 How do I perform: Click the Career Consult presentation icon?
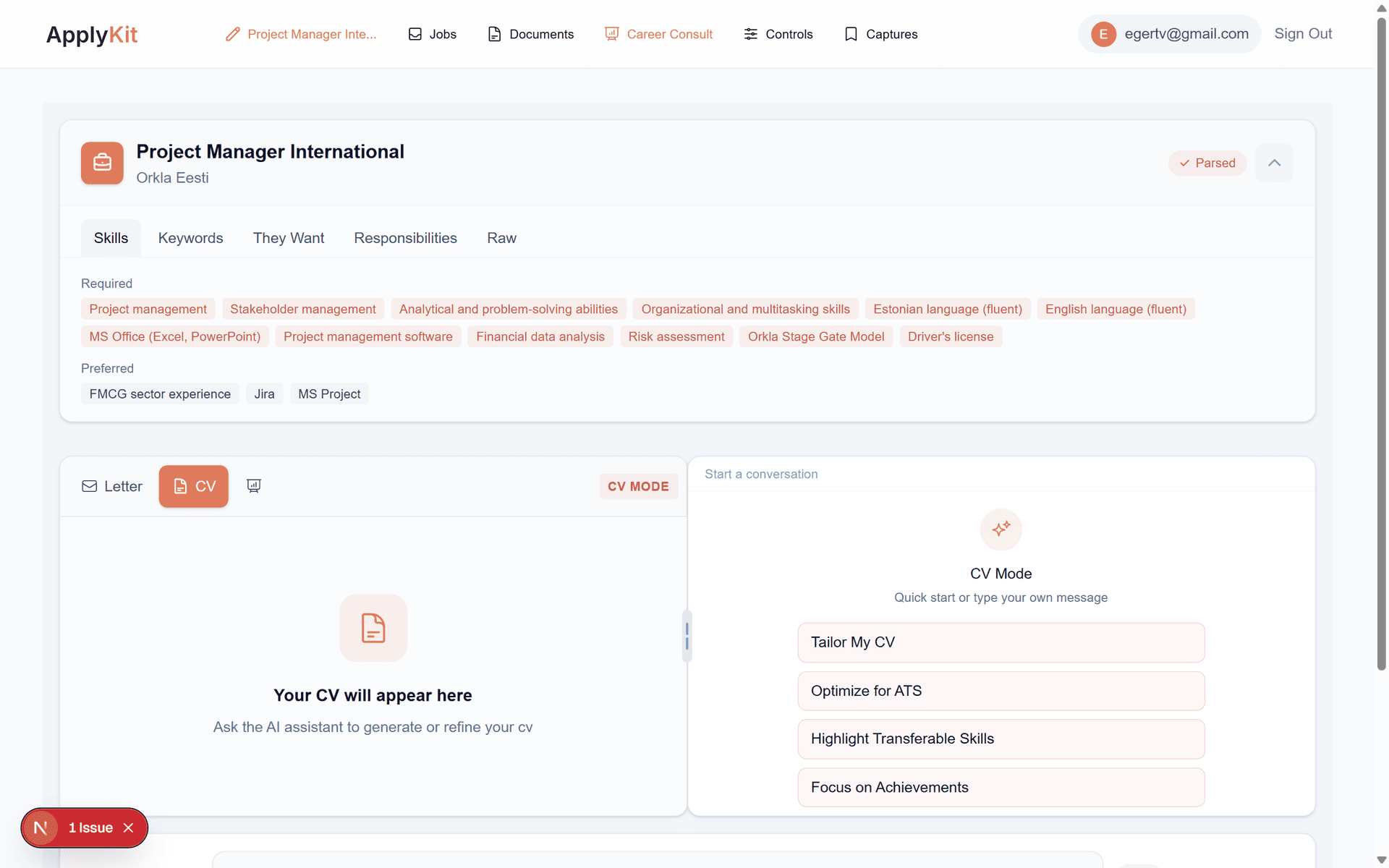612,34
